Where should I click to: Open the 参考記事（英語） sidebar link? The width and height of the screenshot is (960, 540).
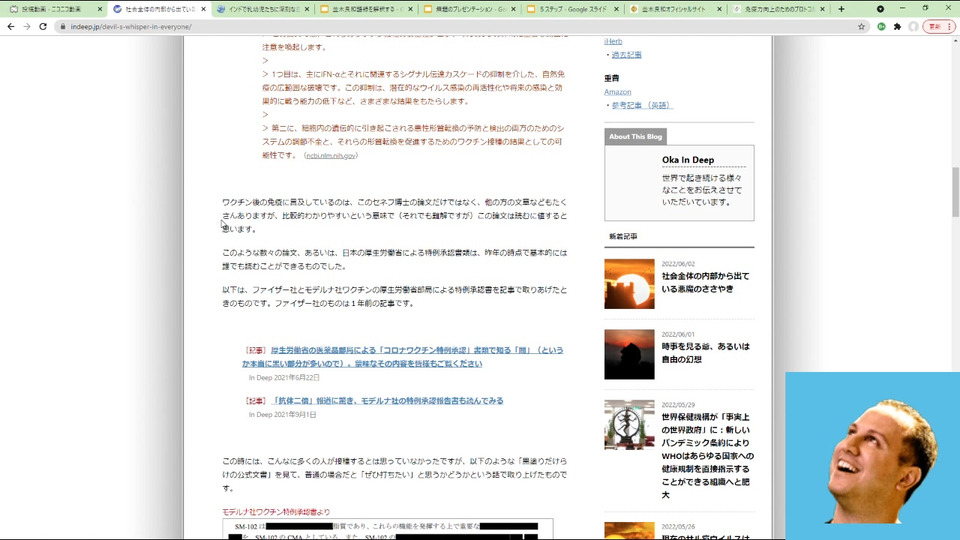(641, 105)
